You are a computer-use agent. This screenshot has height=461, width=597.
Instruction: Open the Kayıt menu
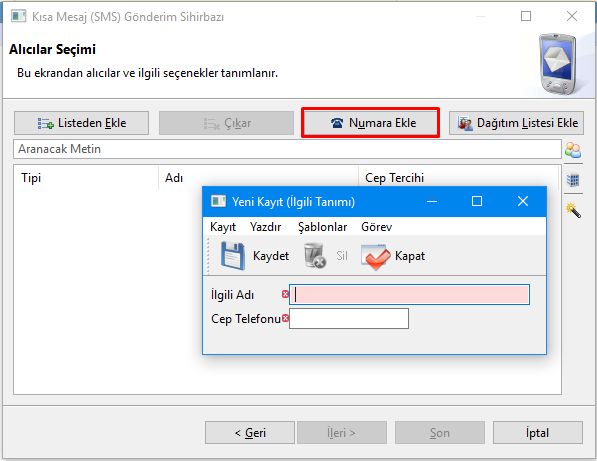(223, 227)
